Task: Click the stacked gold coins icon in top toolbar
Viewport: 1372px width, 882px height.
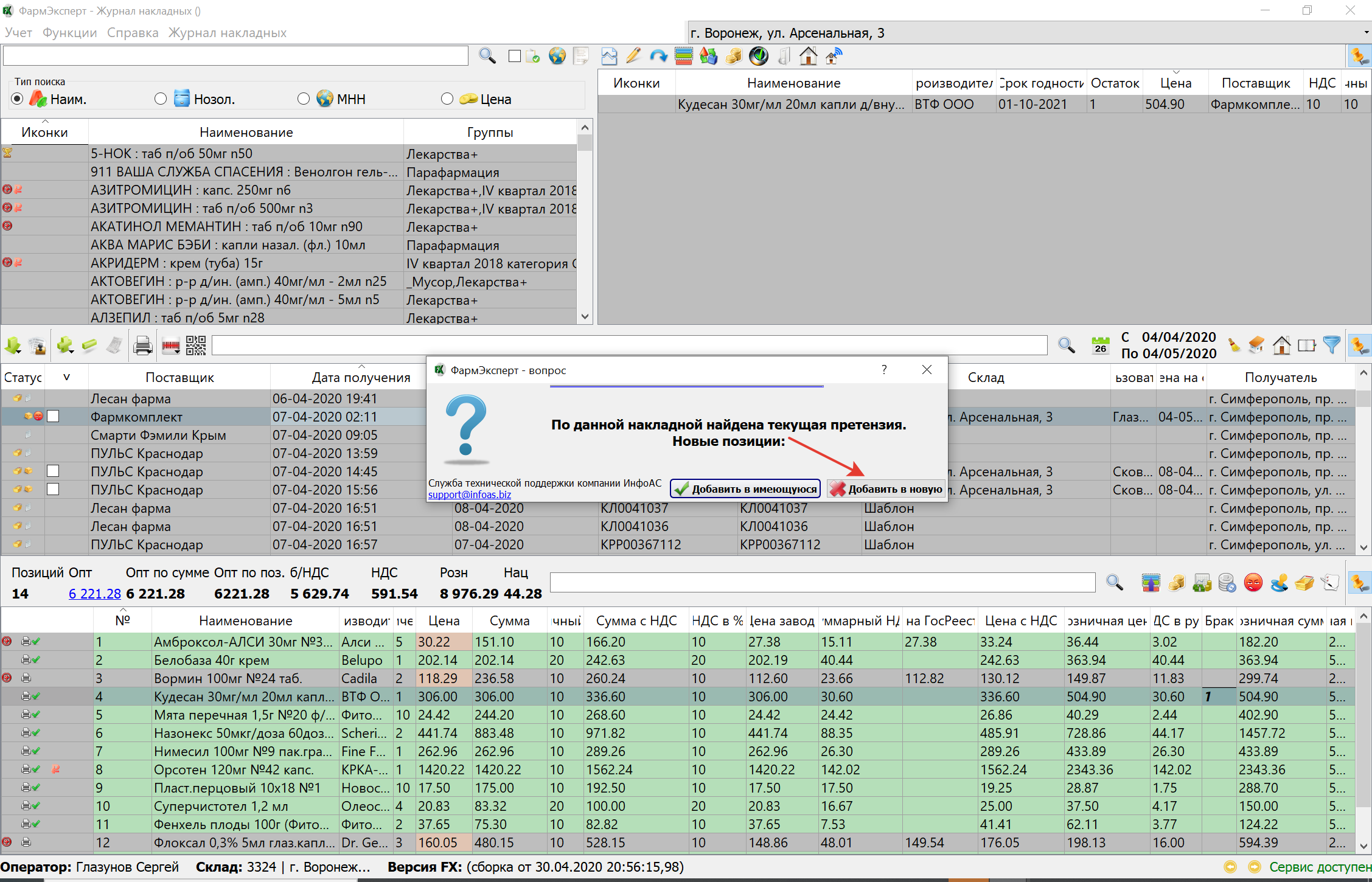Action: (734, 57)
